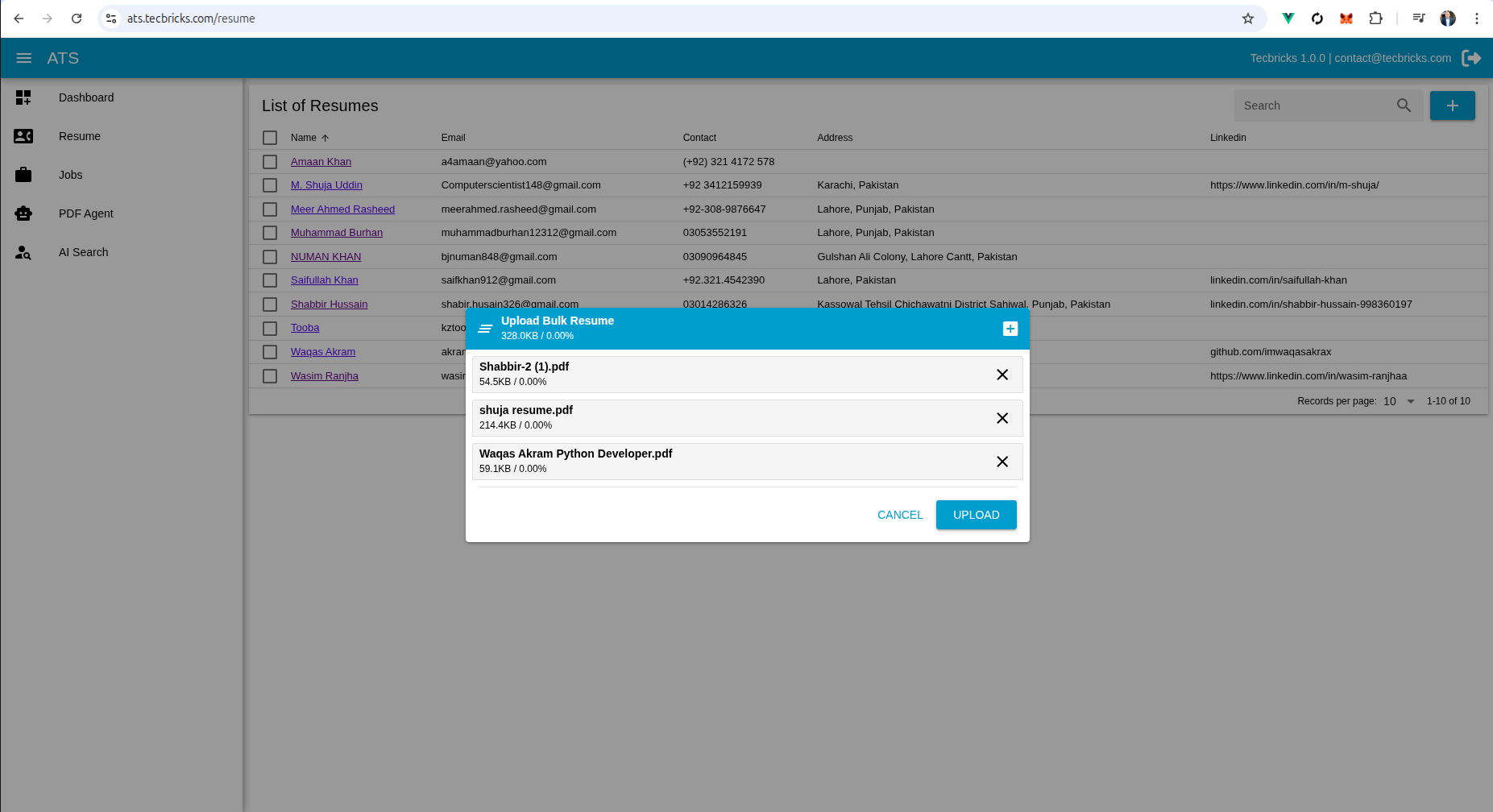Reload the browser page

pos(77,19)
